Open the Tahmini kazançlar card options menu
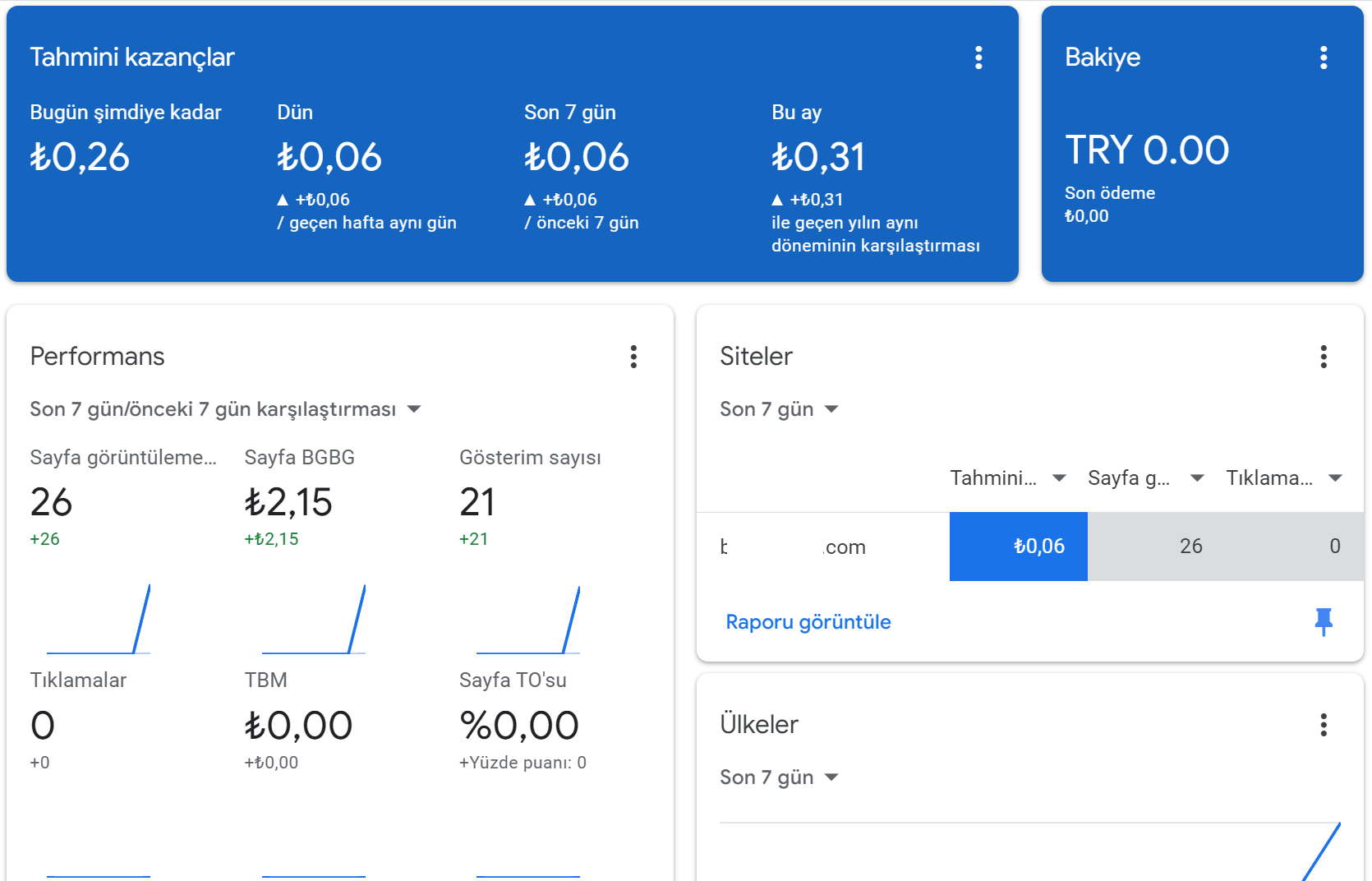This screenshot has height=881, width=1372. 978,58
